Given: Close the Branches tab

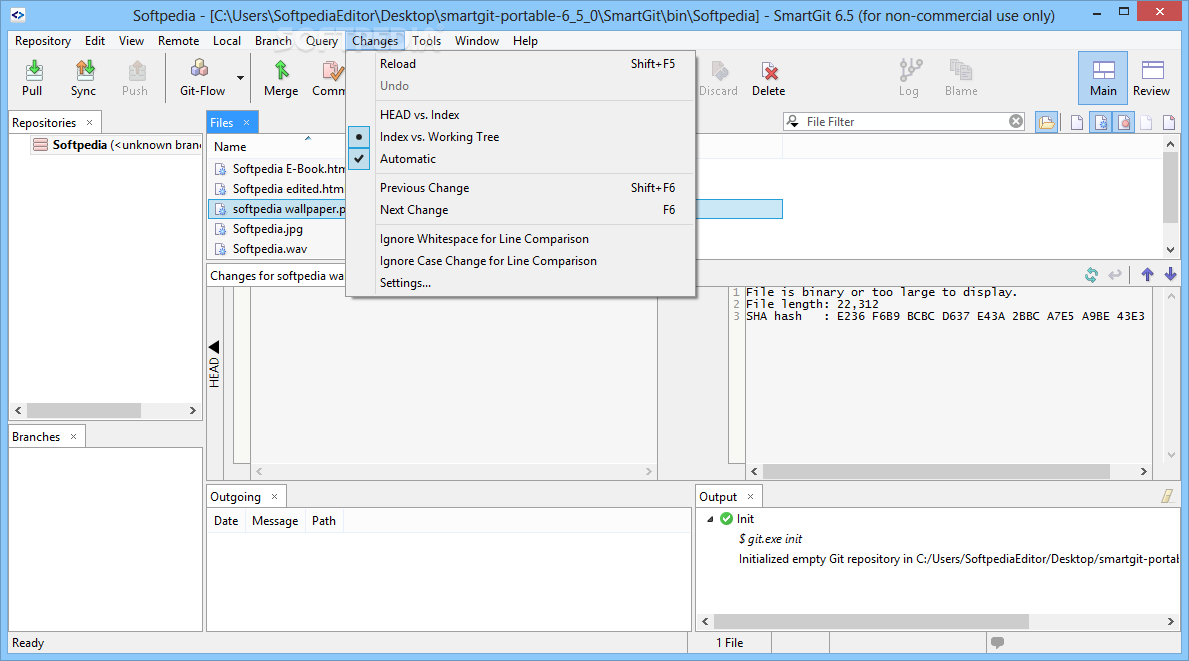Looking at the screenshot, I should (x=74, y=437).
